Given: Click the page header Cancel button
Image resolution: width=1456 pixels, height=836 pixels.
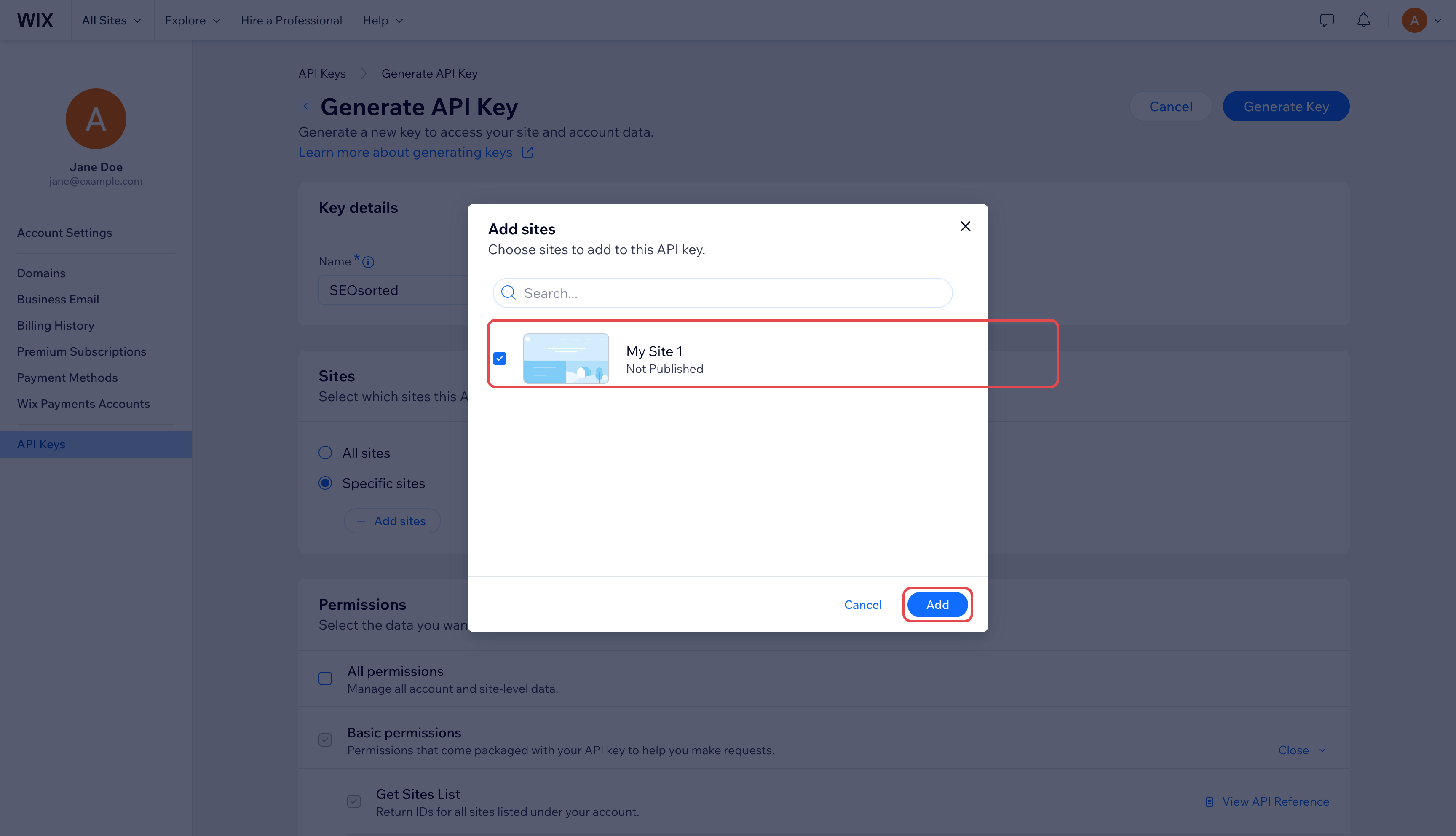Looking at the screenshot, I should point(1171,106).
